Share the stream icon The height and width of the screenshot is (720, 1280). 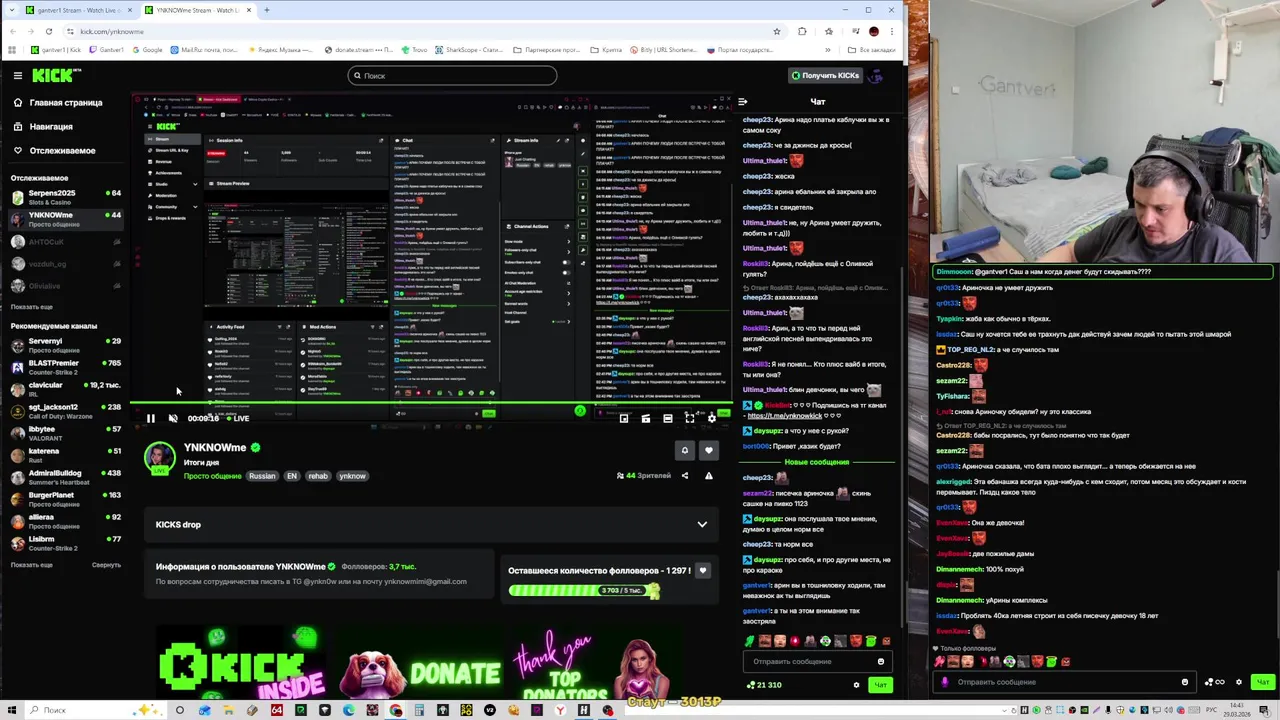(x=685, y=476)
